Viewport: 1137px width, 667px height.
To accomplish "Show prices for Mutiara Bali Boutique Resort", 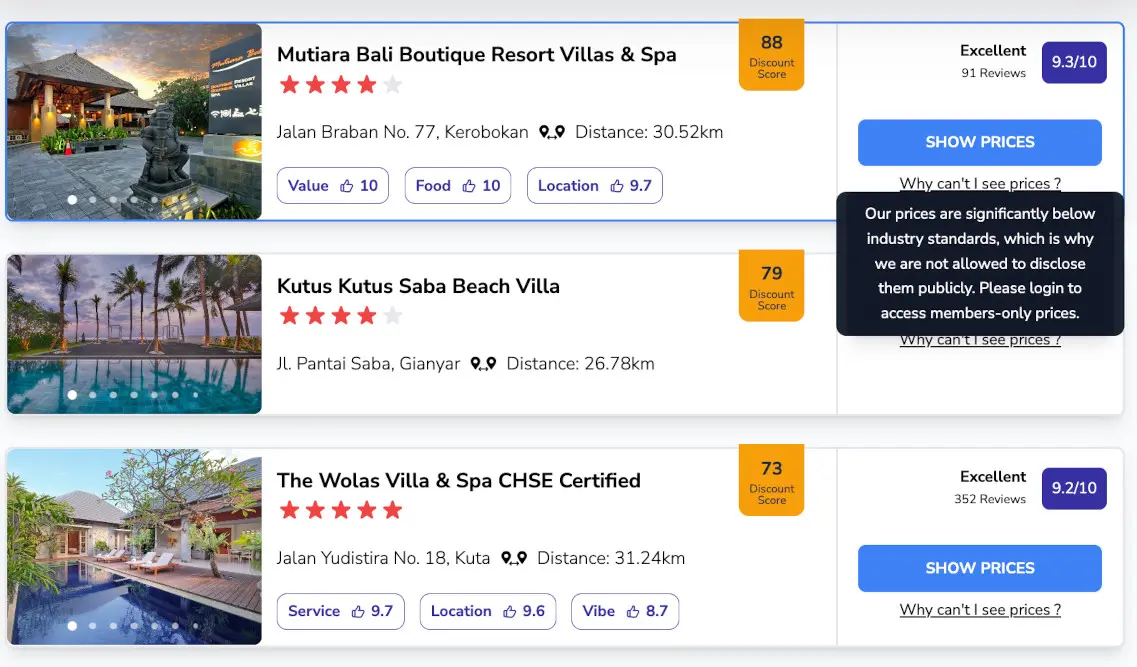I will (x=980, y=143).
